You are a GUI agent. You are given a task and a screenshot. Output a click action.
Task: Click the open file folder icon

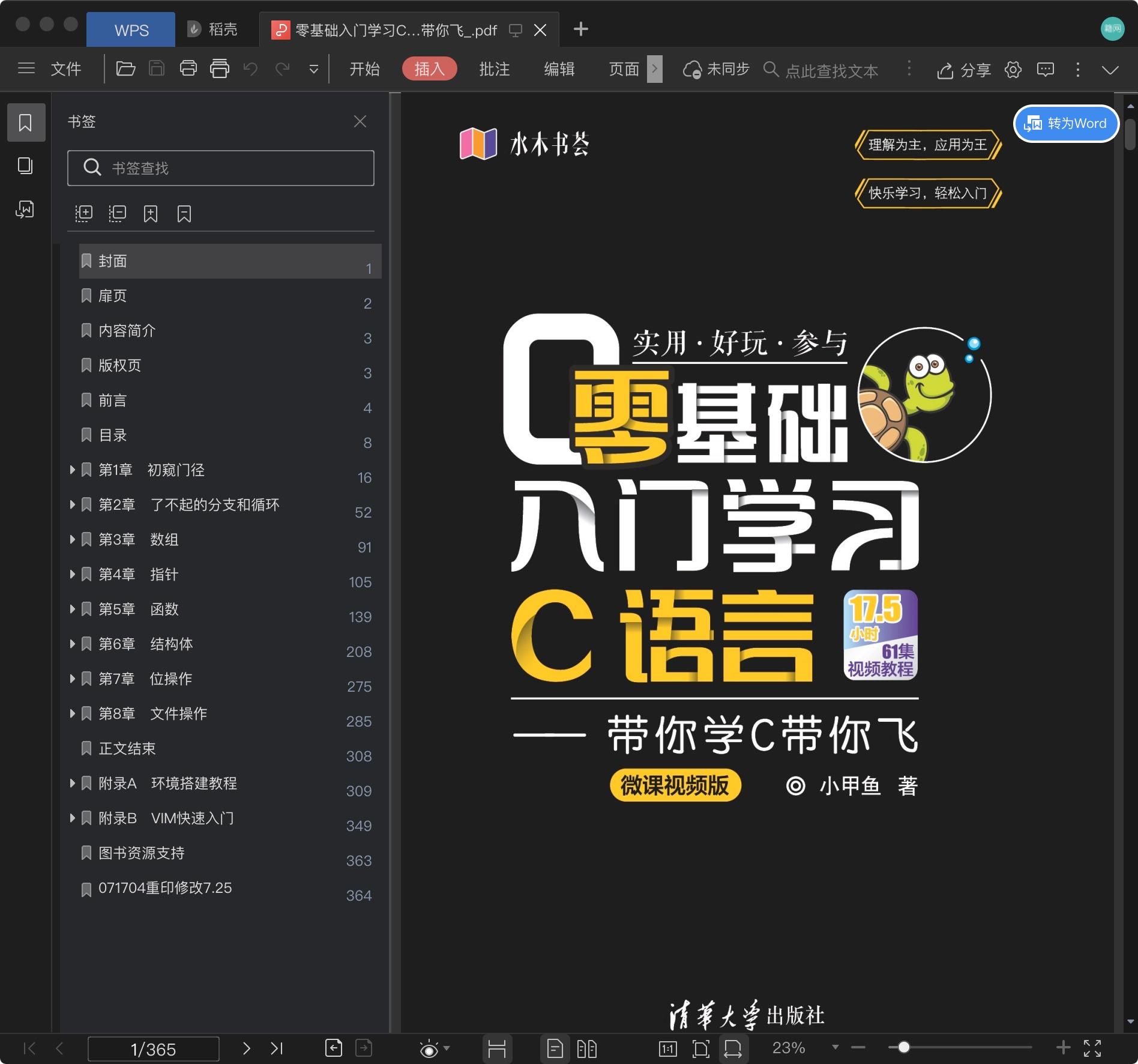tap(125, 69)
